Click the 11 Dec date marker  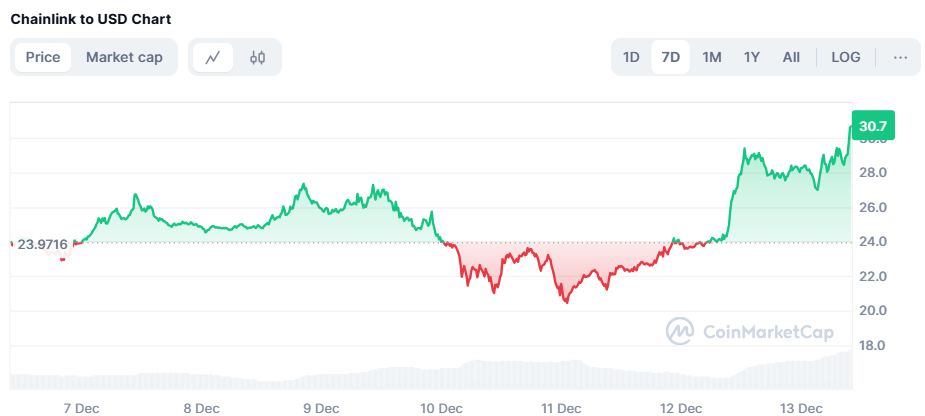pyautogui.click(x=561, y=408)
